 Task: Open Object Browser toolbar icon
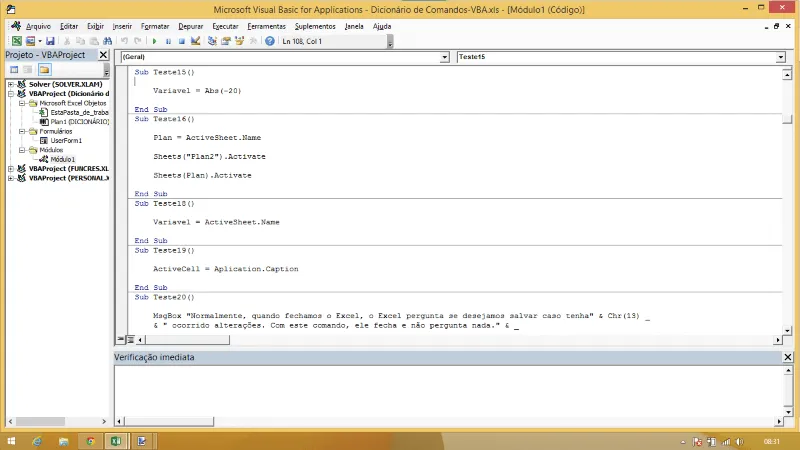pos(239,41)
